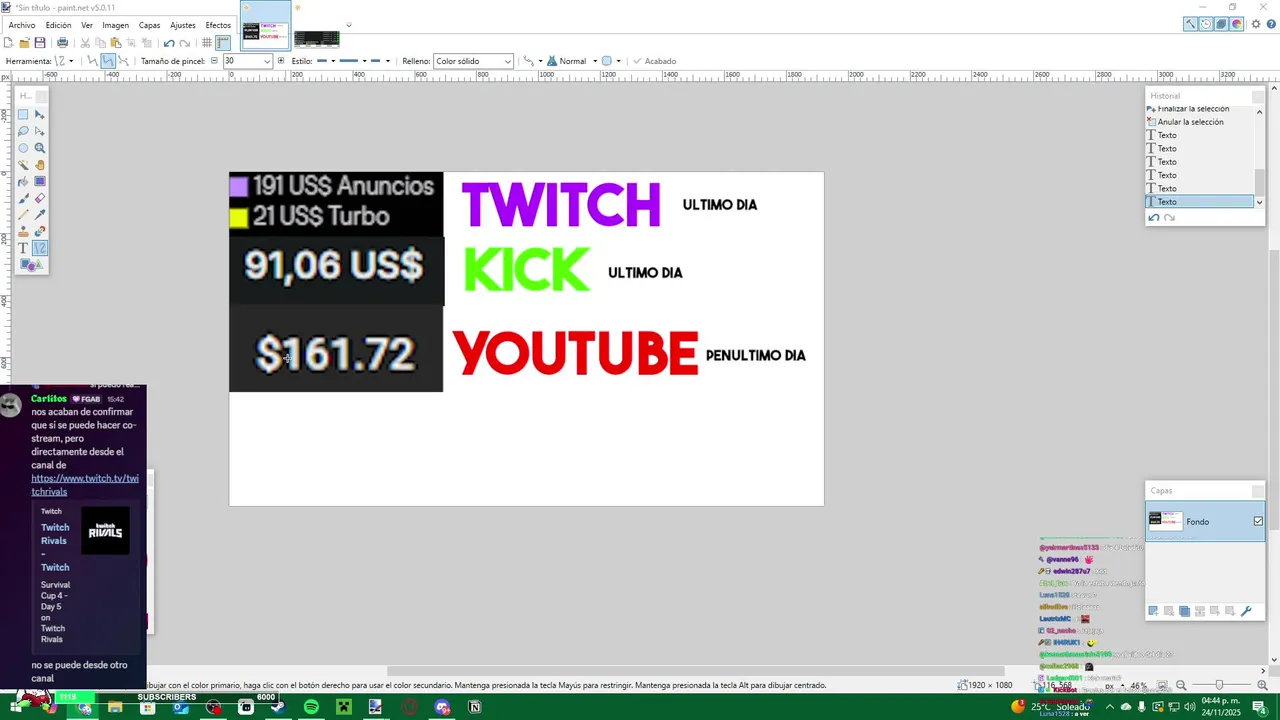Select the highlighted spline curve type
1280x720 pixels.
pos(108,61)
